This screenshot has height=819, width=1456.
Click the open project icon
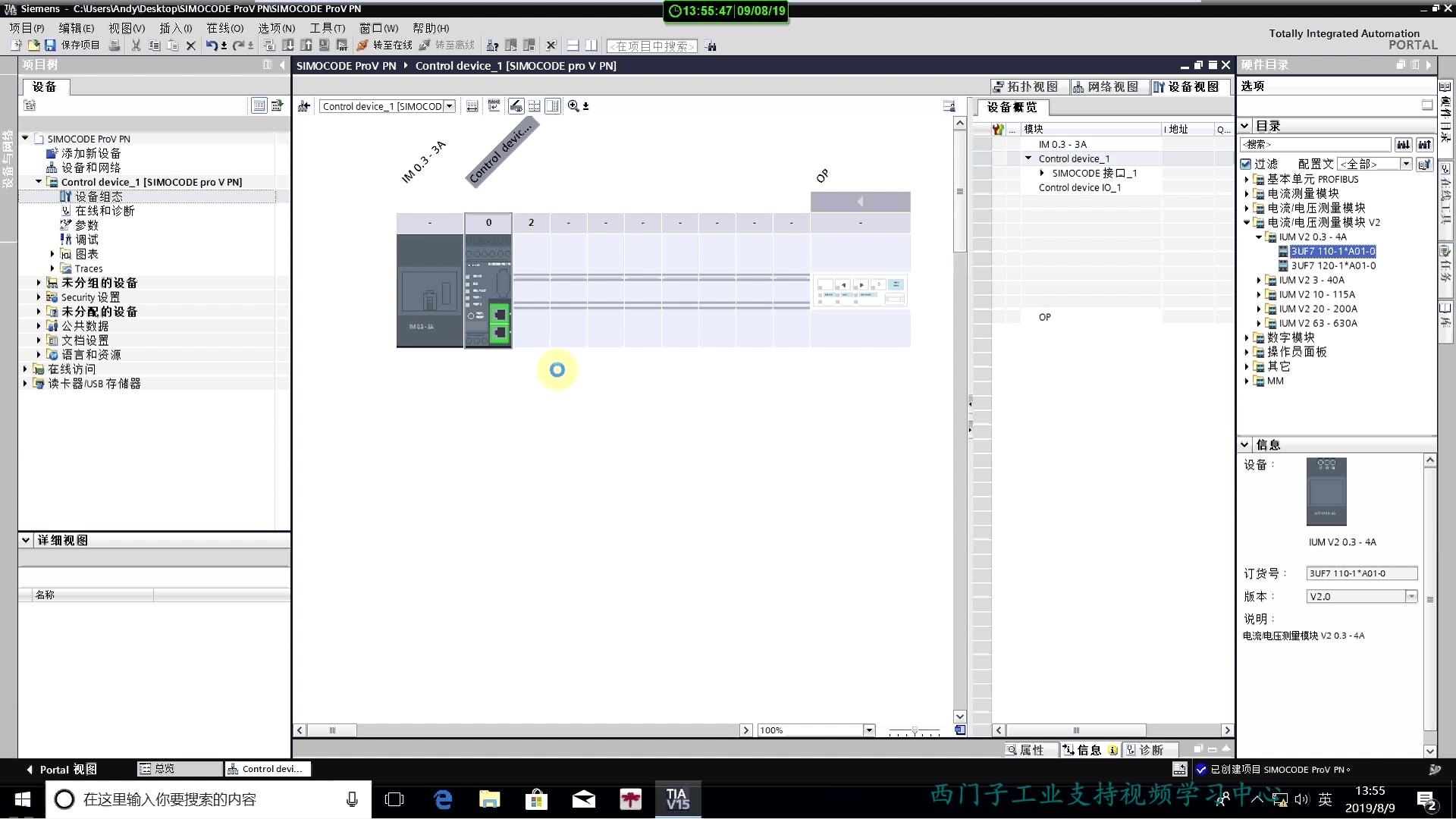[33, 45]
